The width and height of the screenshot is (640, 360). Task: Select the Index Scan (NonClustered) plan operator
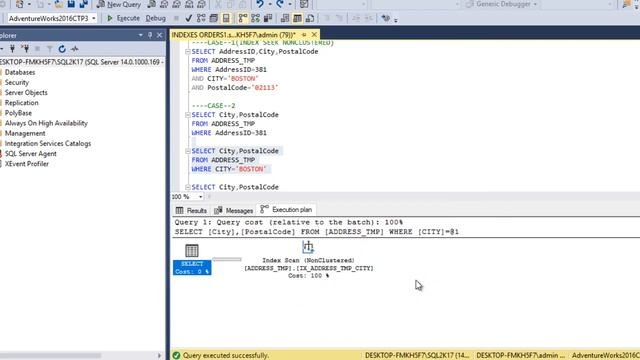(309, 260)
